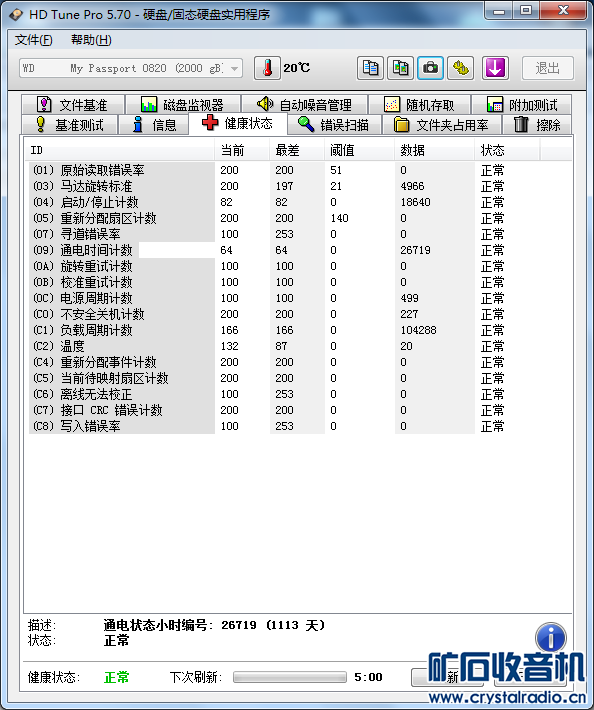
Task: Click the 当前 column header
Action: 242,150
